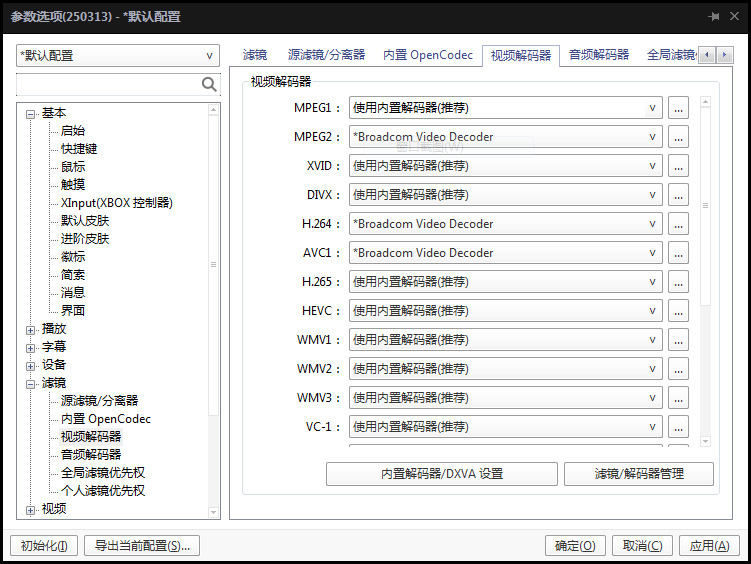This screenshot has height=564, width=751.
Task: Open H.264 decoder settings ellipsis button
Action: click(678, 224)
